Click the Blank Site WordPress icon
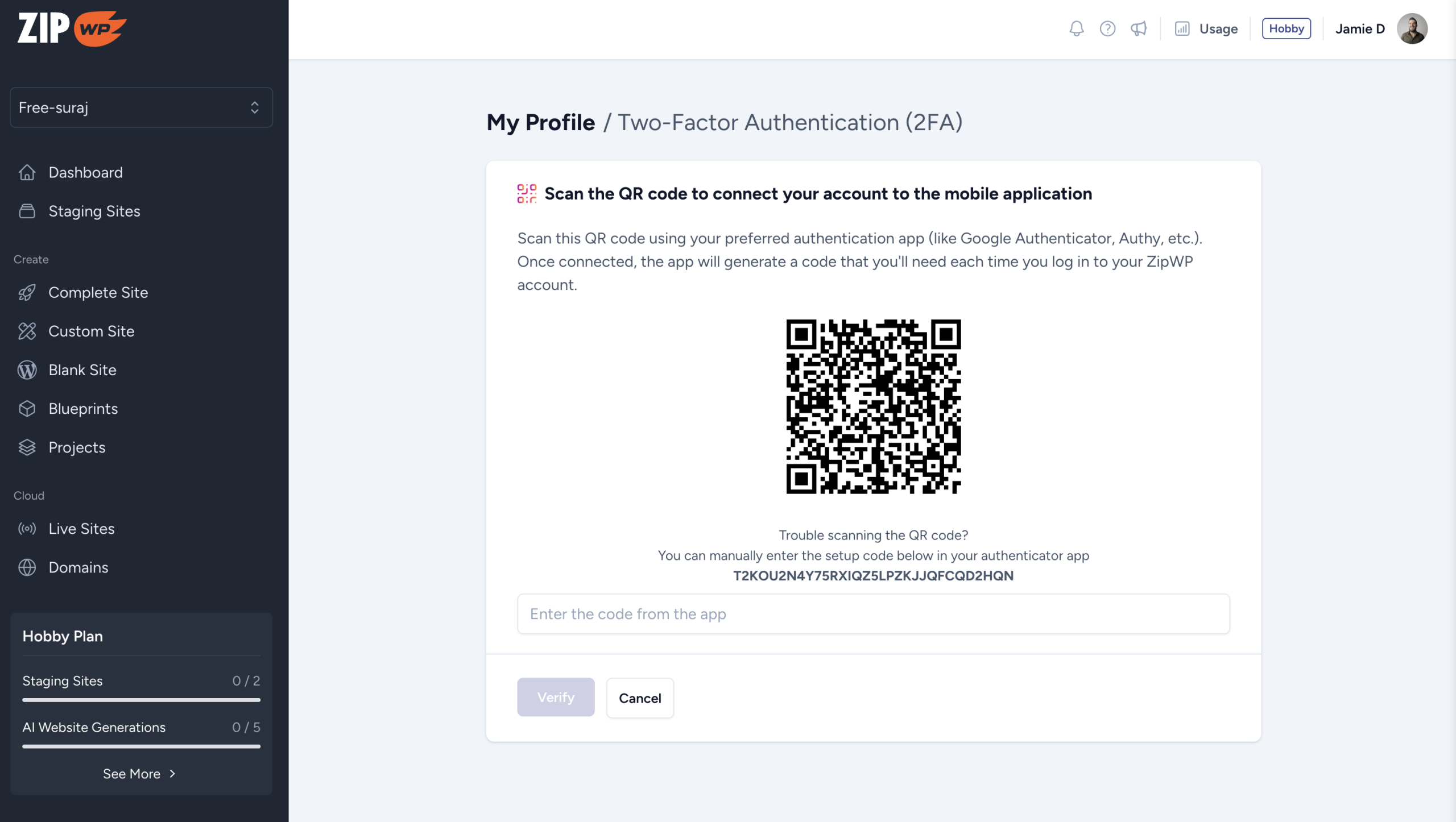The image size is (1456, 822). pos(27,370)
